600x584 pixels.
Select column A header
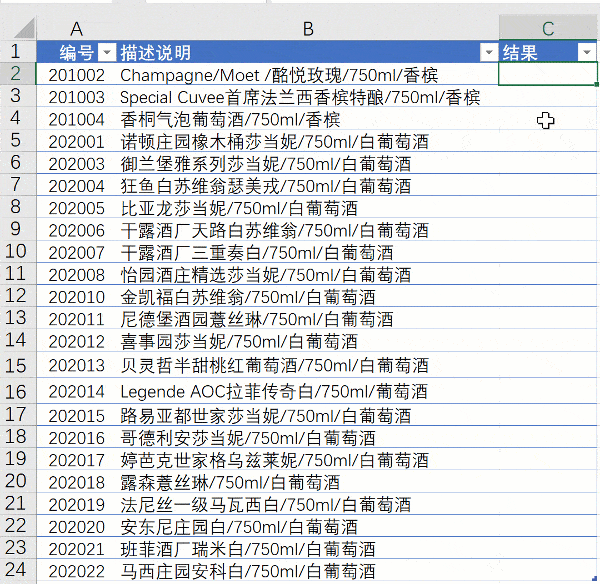pyautogui.click(x=77, y=28)
